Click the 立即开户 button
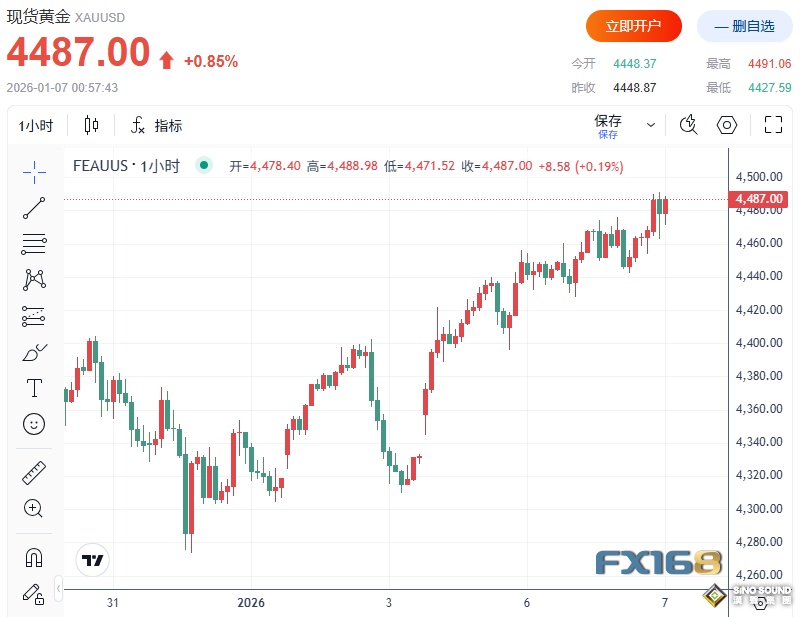Screen dimensions: 801x617 pyautogui.click(x=633, y=26)
